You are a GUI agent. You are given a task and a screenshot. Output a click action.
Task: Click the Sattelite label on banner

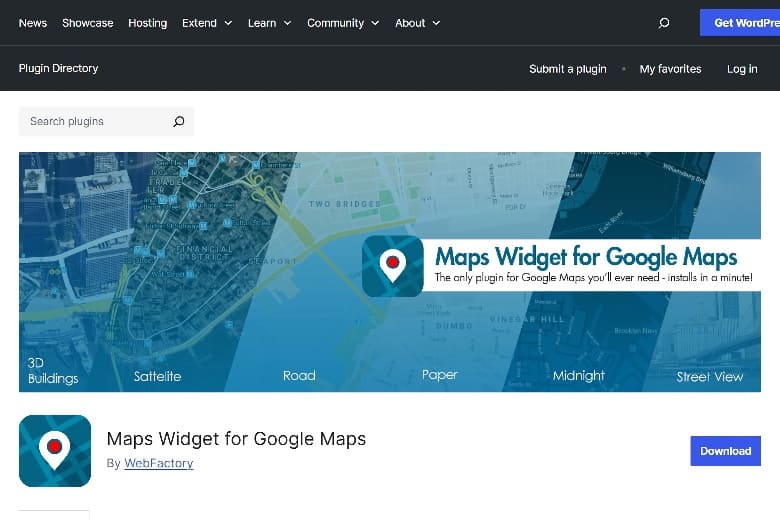coord(157,376)
